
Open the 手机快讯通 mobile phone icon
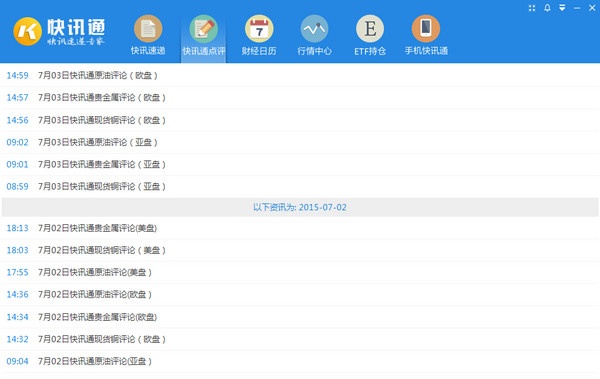(426, 29)
